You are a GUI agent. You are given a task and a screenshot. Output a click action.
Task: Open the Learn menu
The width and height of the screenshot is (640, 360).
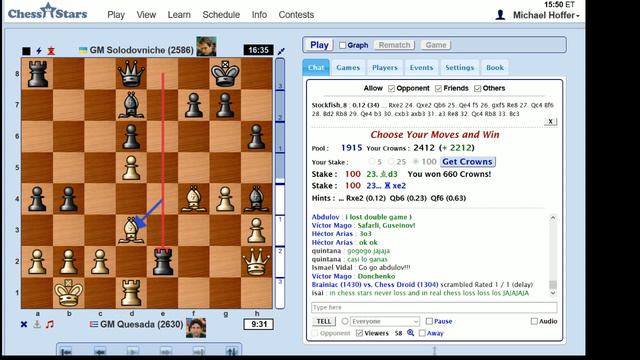pyautogui.click(x=179, y=15)
